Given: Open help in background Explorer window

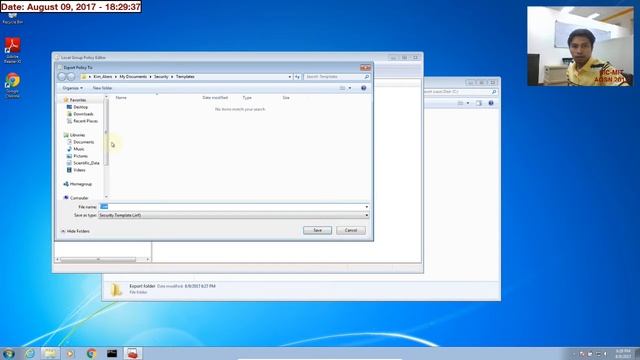Looking at the screenshot, I should pos(491,103).
